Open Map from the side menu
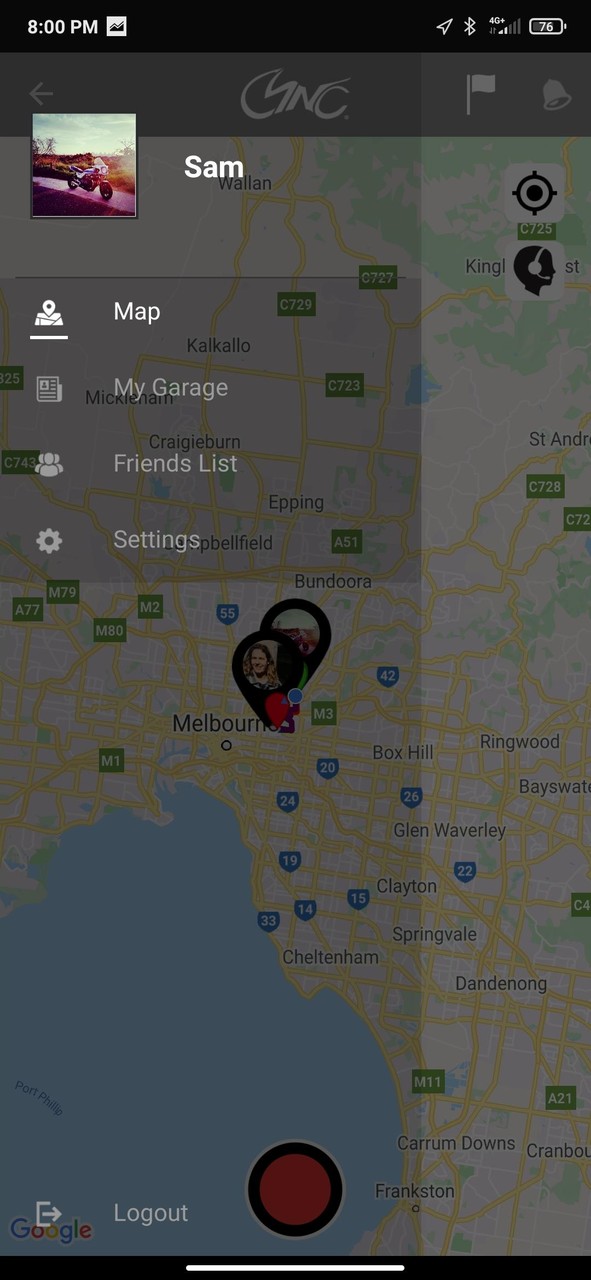 point(137,312)
